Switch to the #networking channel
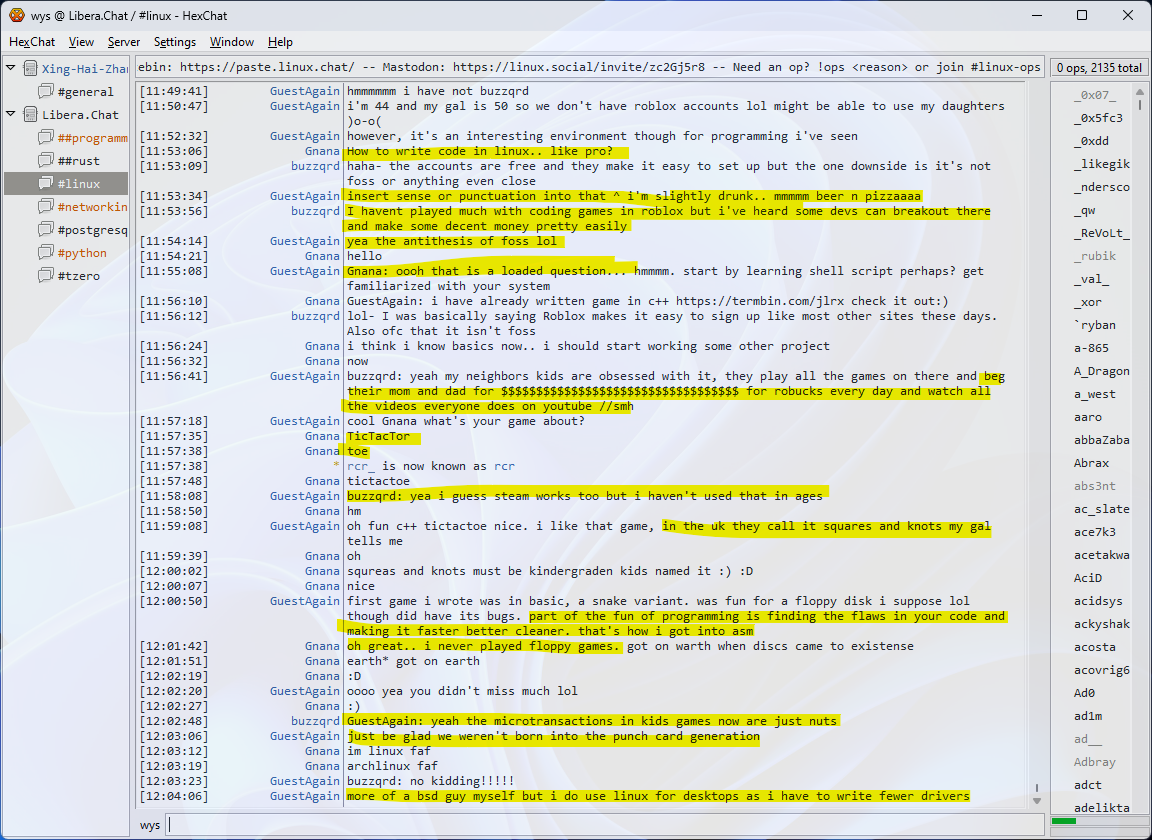This screenshot has height=840, width=1152. click(92, 207)
